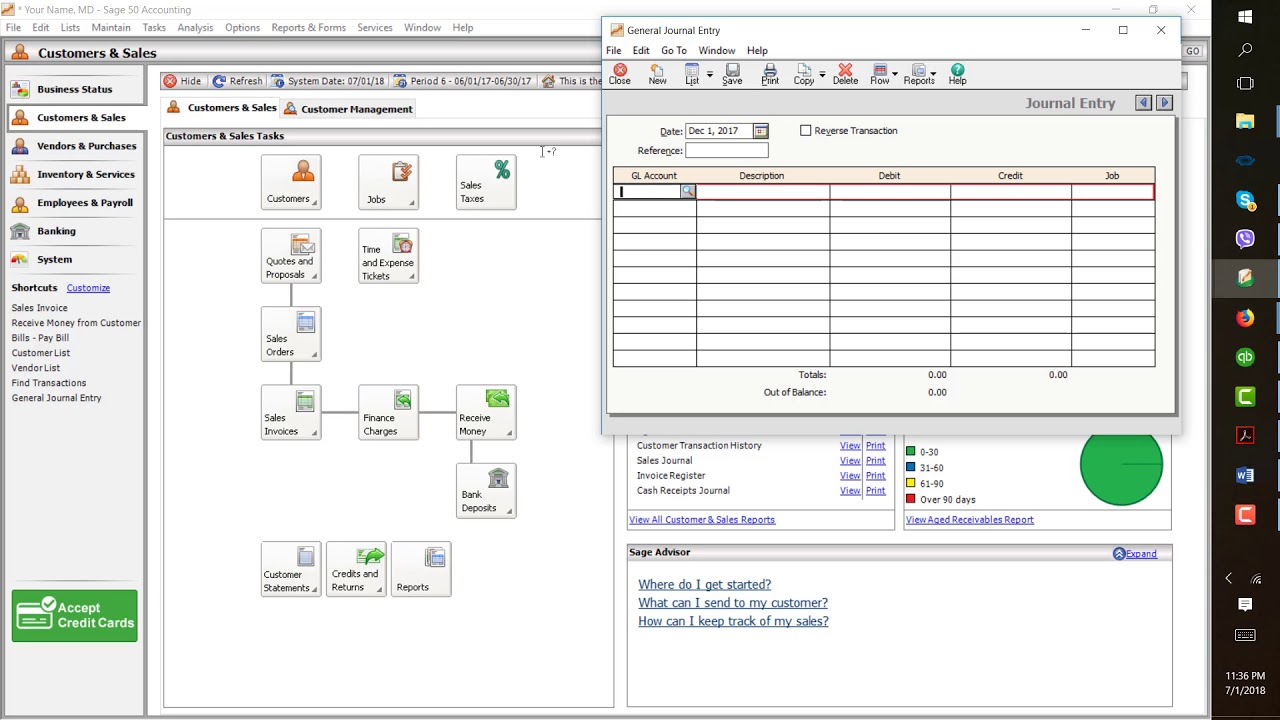Open Where do I get started link
The image size is (1280, 720).
tap(704, 584)
